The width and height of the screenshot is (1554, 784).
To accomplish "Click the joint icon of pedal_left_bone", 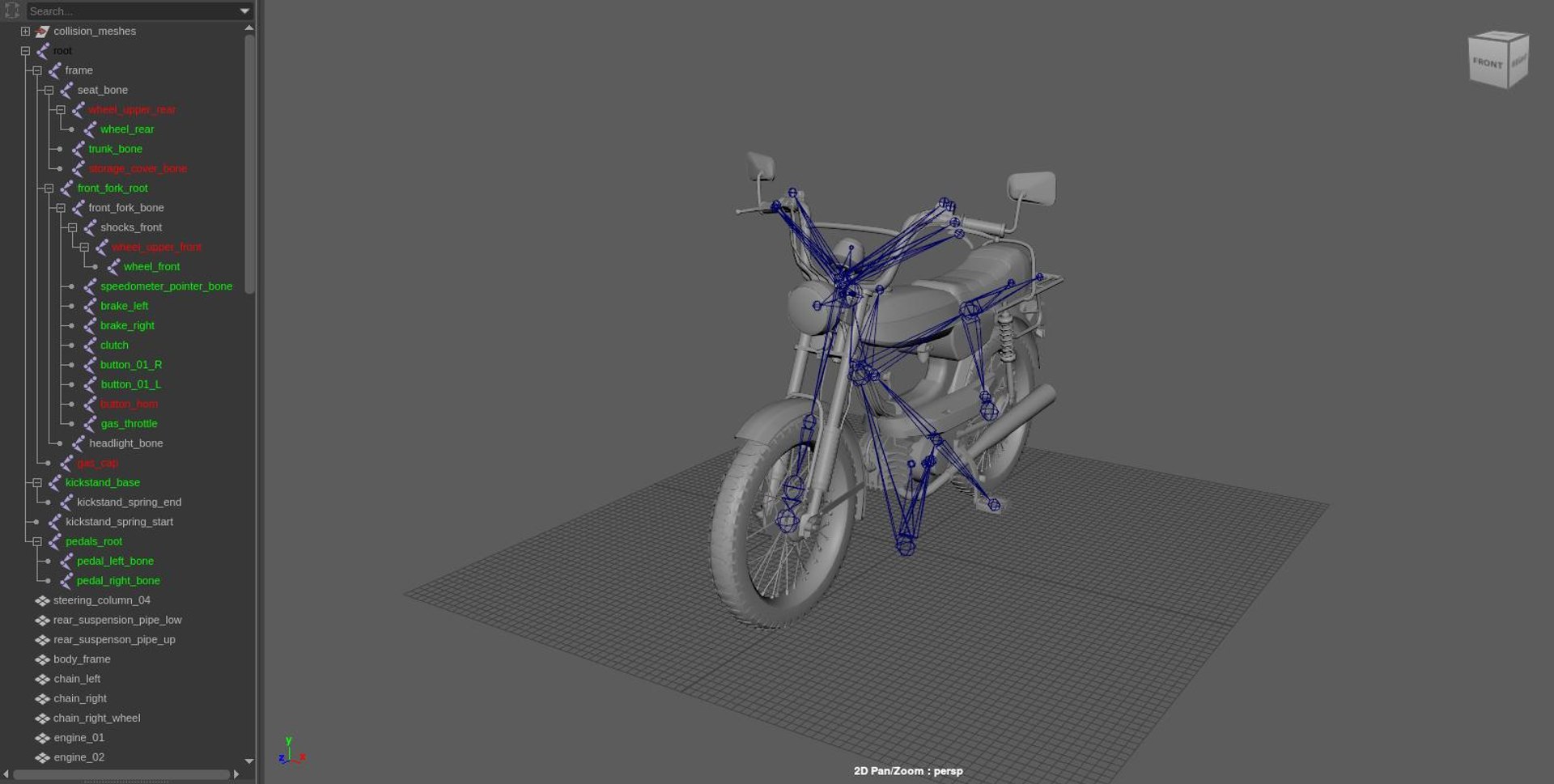I will point(66,562).
